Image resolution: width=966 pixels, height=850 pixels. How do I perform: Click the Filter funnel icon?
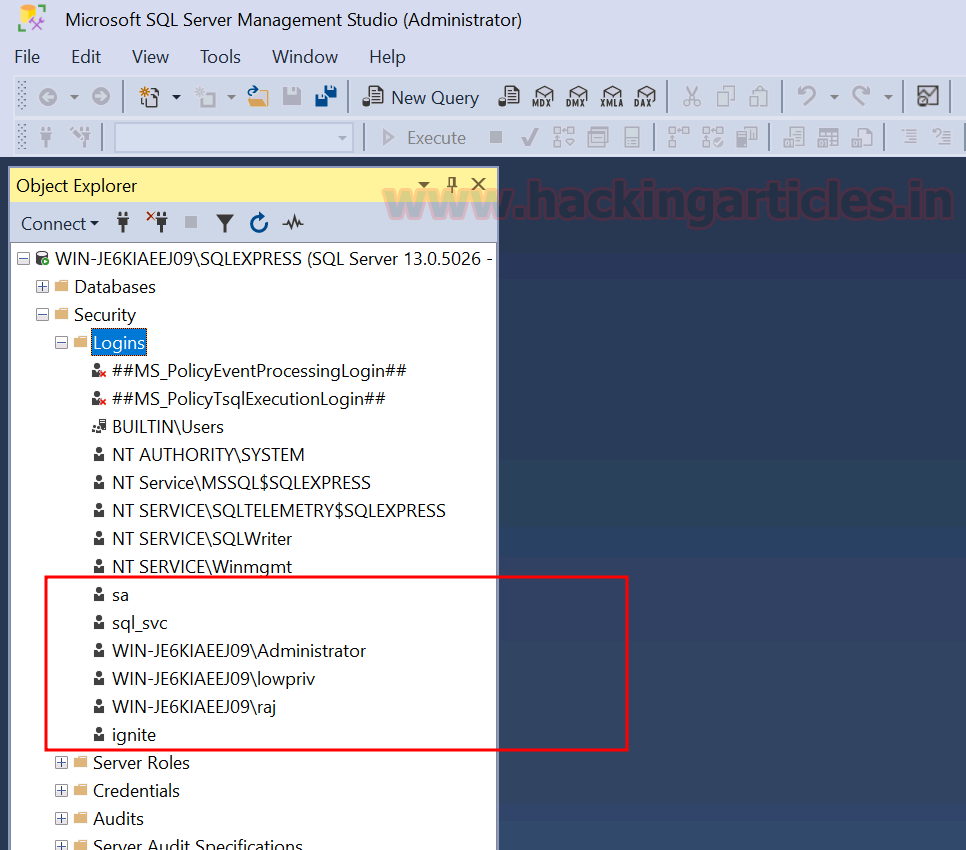[x=225, y=223]
